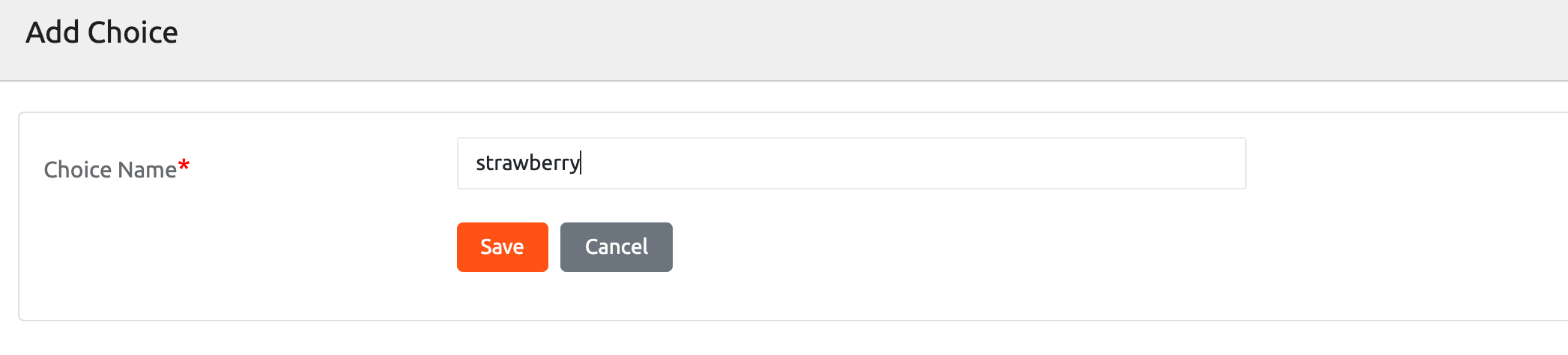This screenshot has width=1568, height=355.
Task: Click the red required asterisk
Action: (184, 166)
